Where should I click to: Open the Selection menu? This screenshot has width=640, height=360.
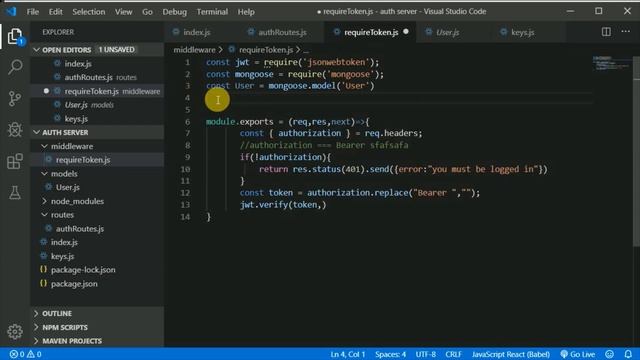pyautogui.click(x=89, y=12)
